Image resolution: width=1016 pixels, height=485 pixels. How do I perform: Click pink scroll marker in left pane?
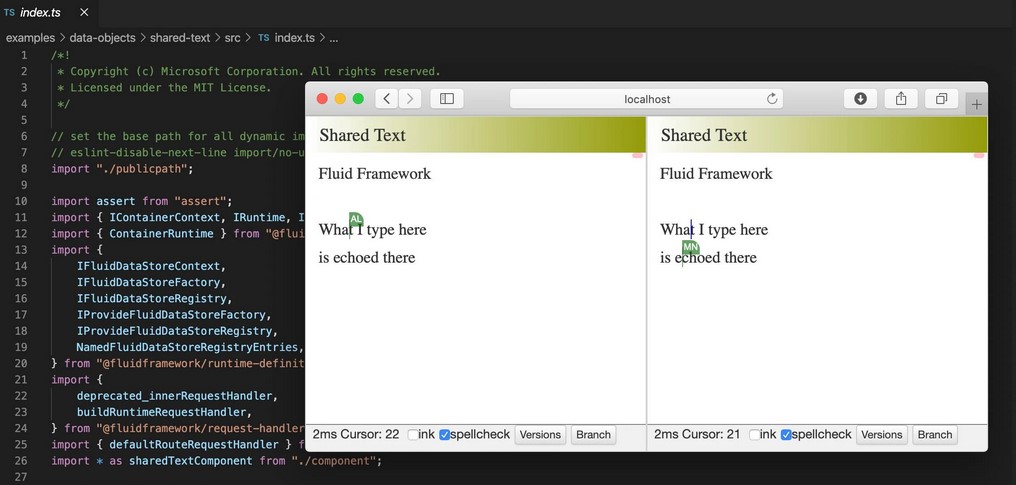[x=638, y=155]
